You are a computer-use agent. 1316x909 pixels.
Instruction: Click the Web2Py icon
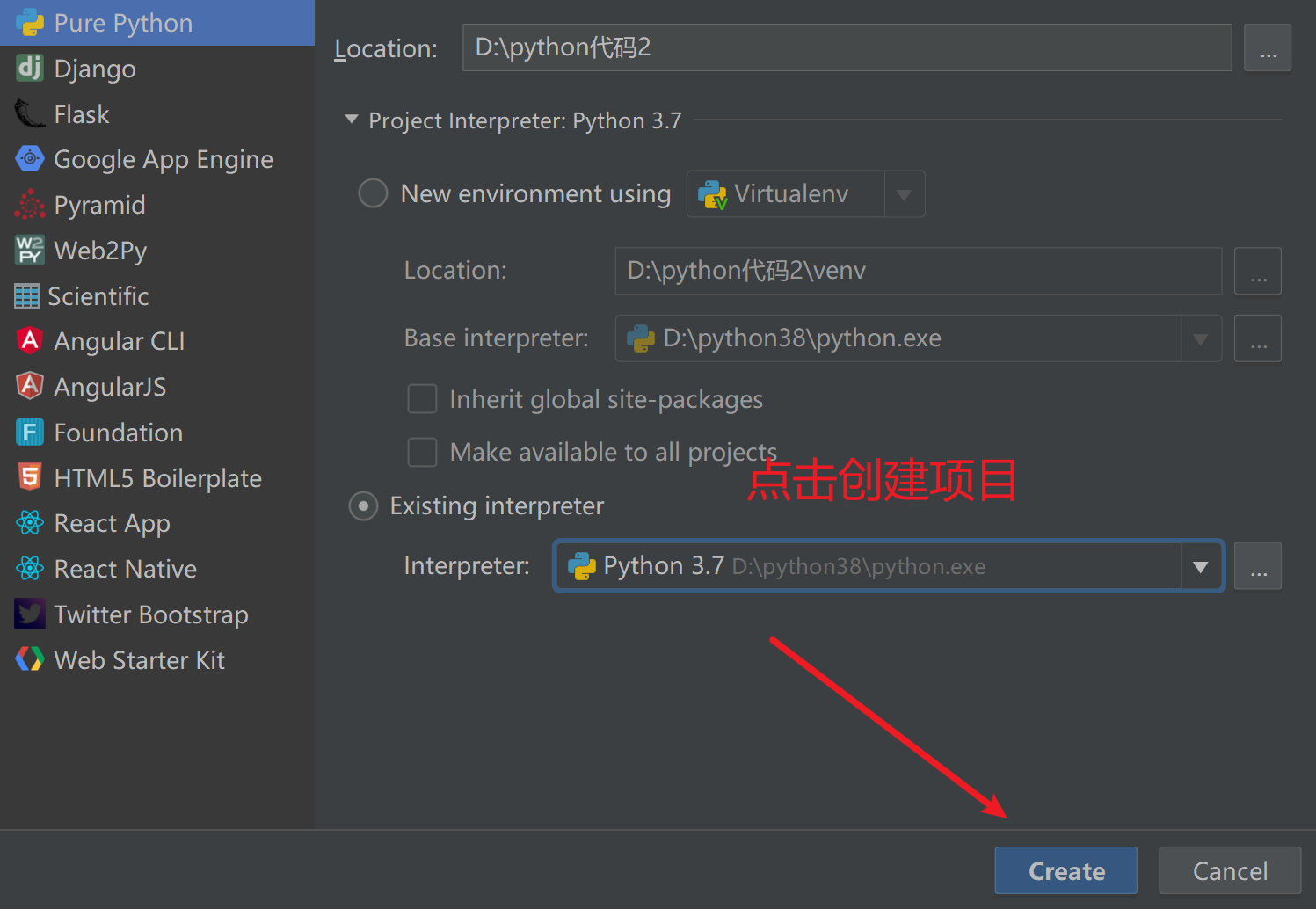click(x=30, y=250)
